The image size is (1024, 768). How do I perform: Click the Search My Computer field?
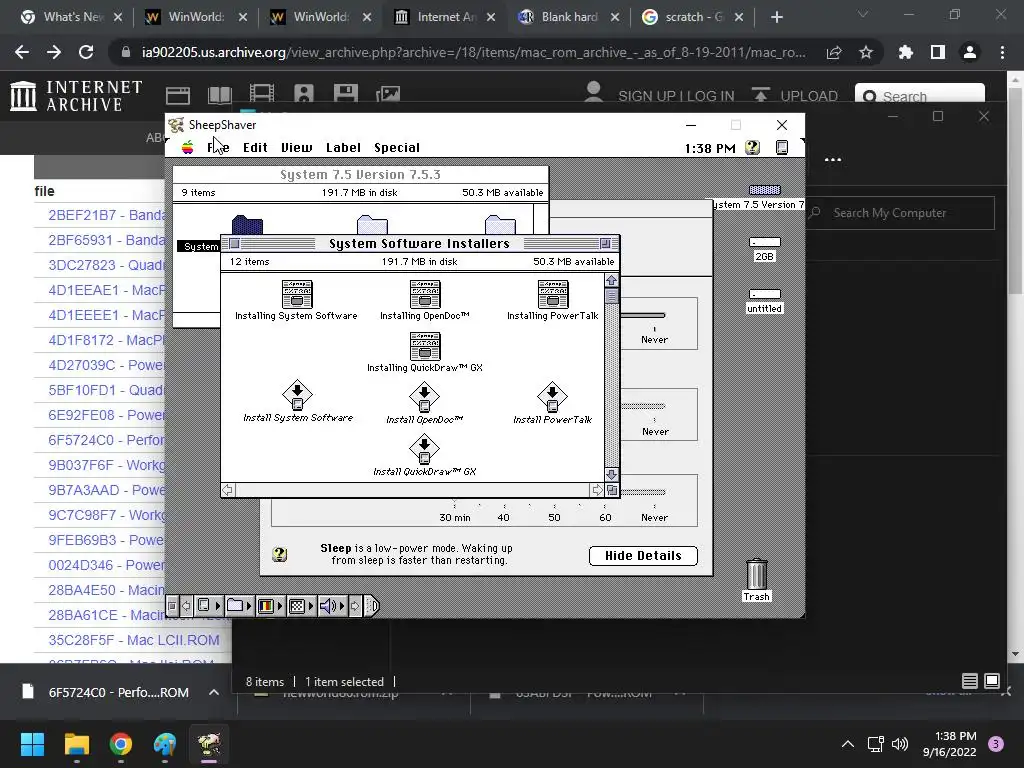coord(900,213)
